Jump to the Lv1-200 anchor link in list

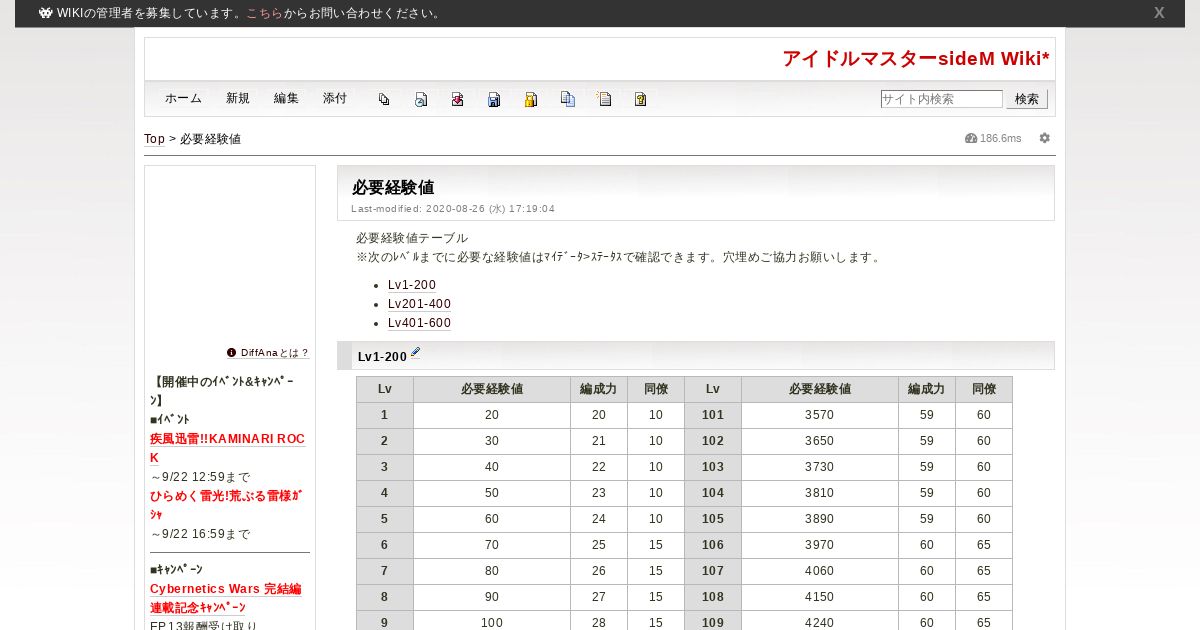(x=412, y=285)
